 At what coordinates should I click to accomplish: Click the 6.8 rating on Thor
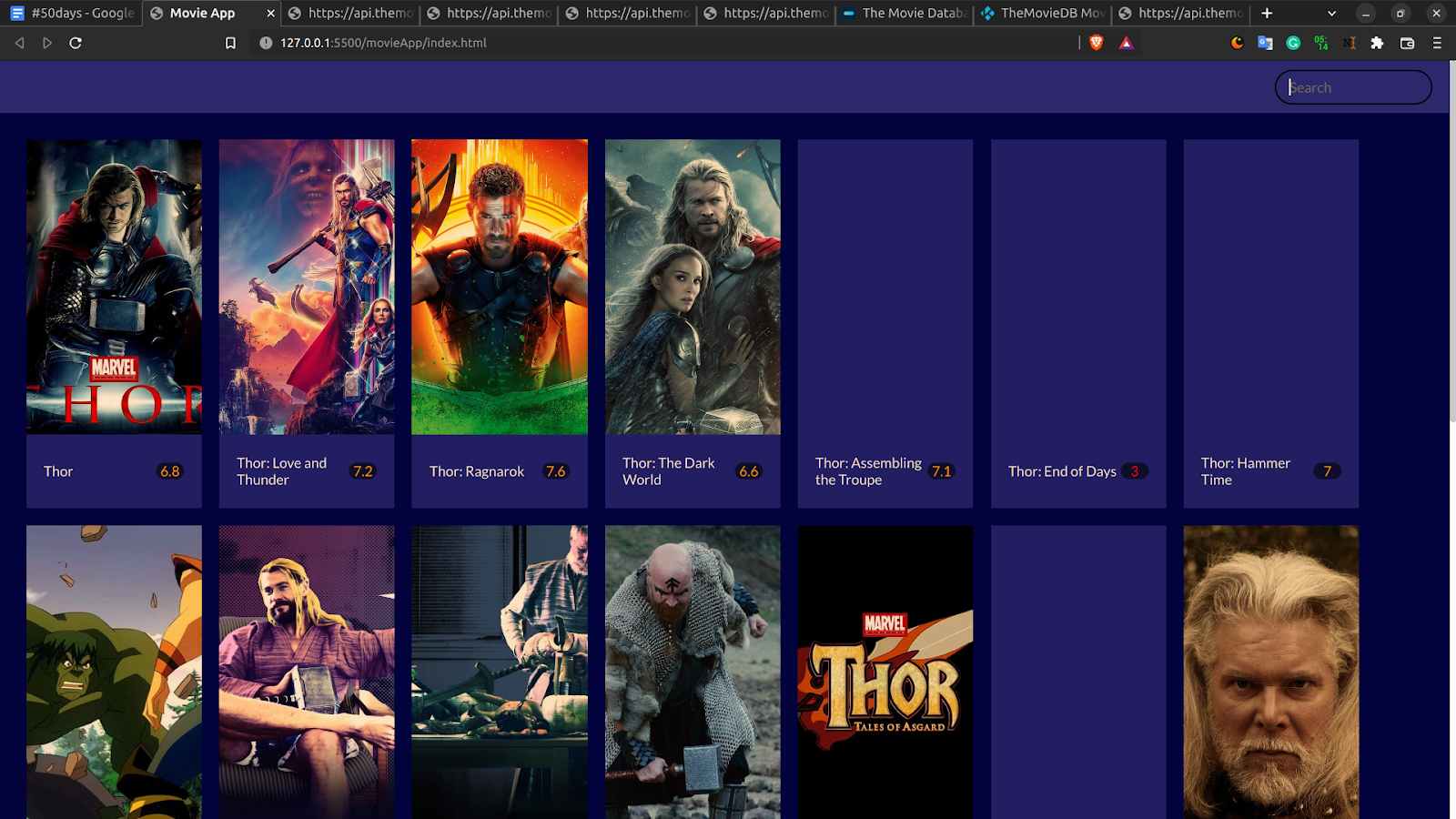tap(170, 471)
